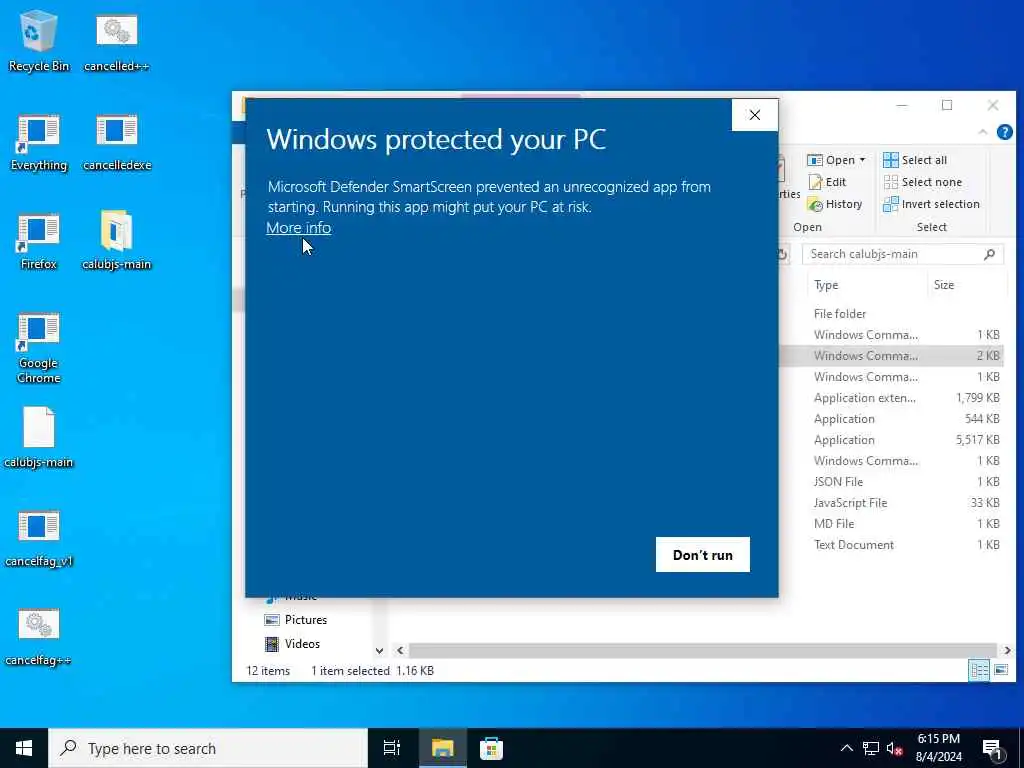Select the JSON File row
This screenshot has height=768, width=1024.
tap(891, 481)
